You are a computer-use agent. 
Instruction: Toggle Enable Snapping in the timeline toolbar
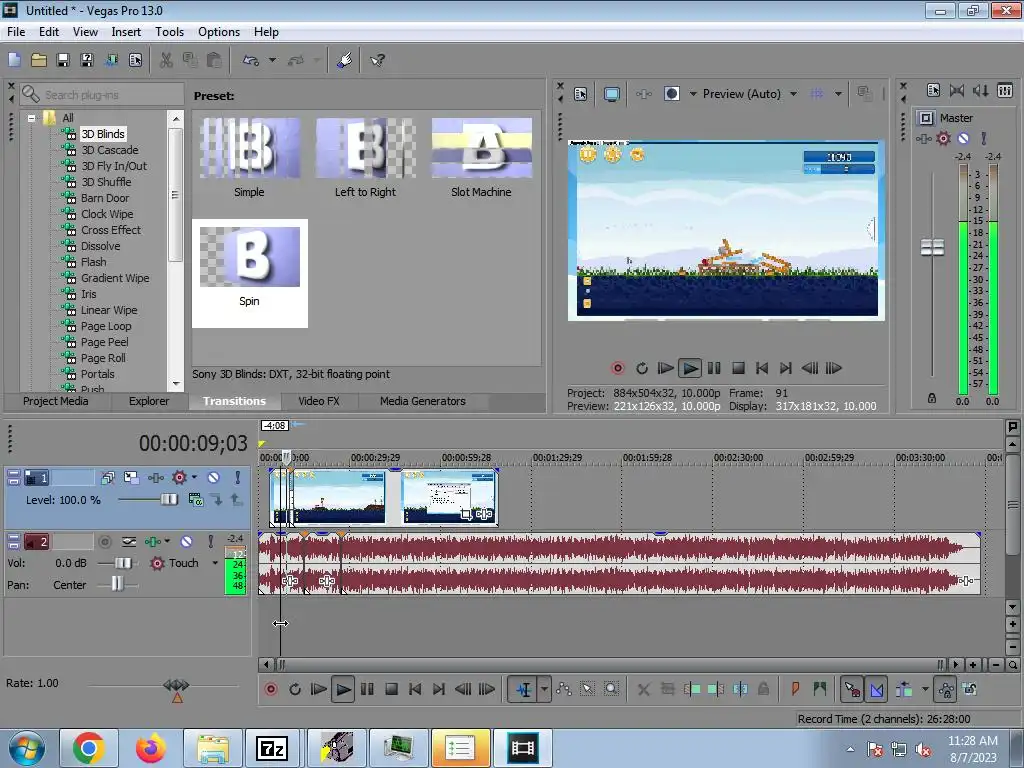coord(851,689)
